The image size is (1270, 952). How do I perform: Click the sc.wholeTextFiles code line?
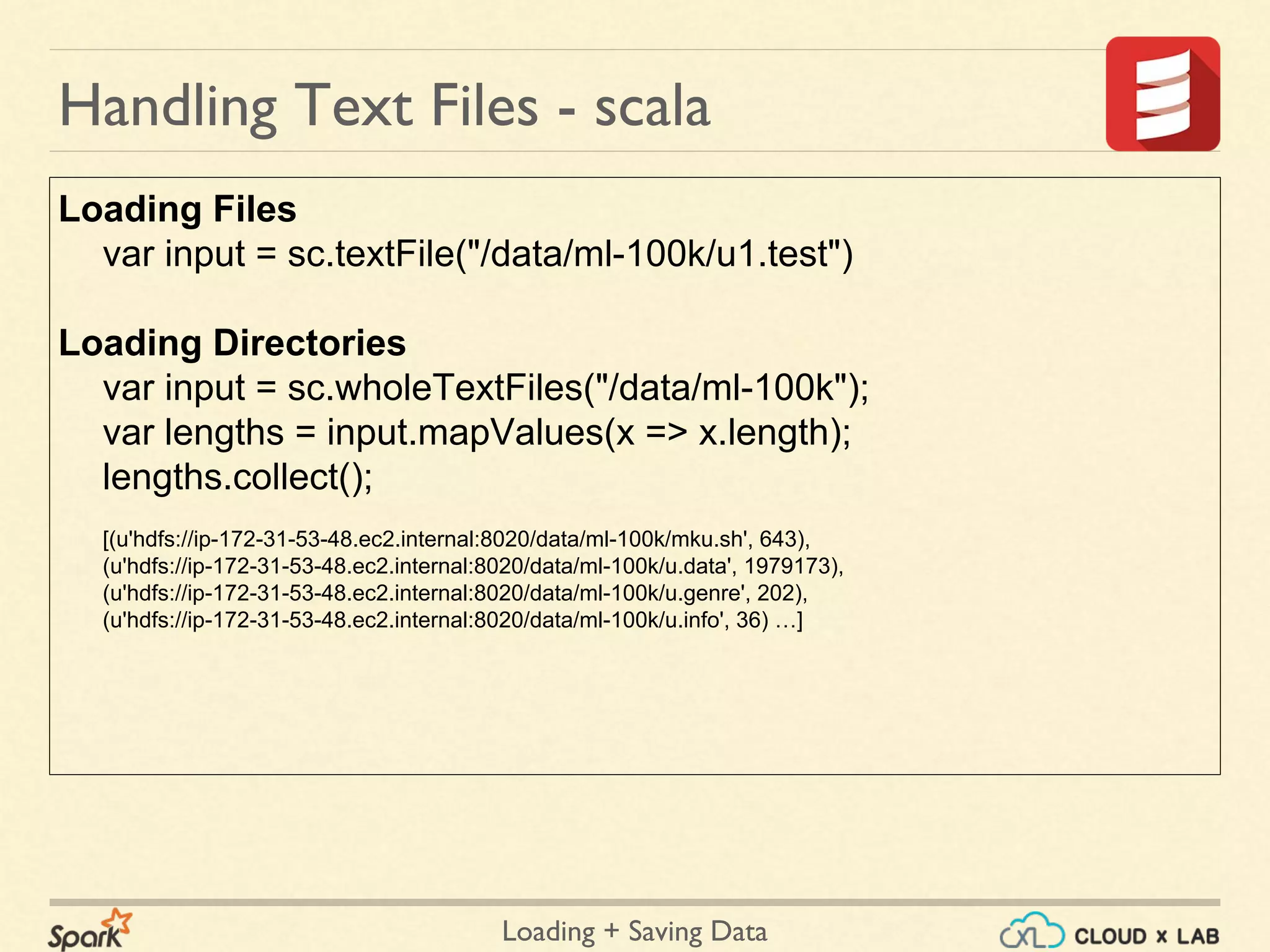click(486, 388)
